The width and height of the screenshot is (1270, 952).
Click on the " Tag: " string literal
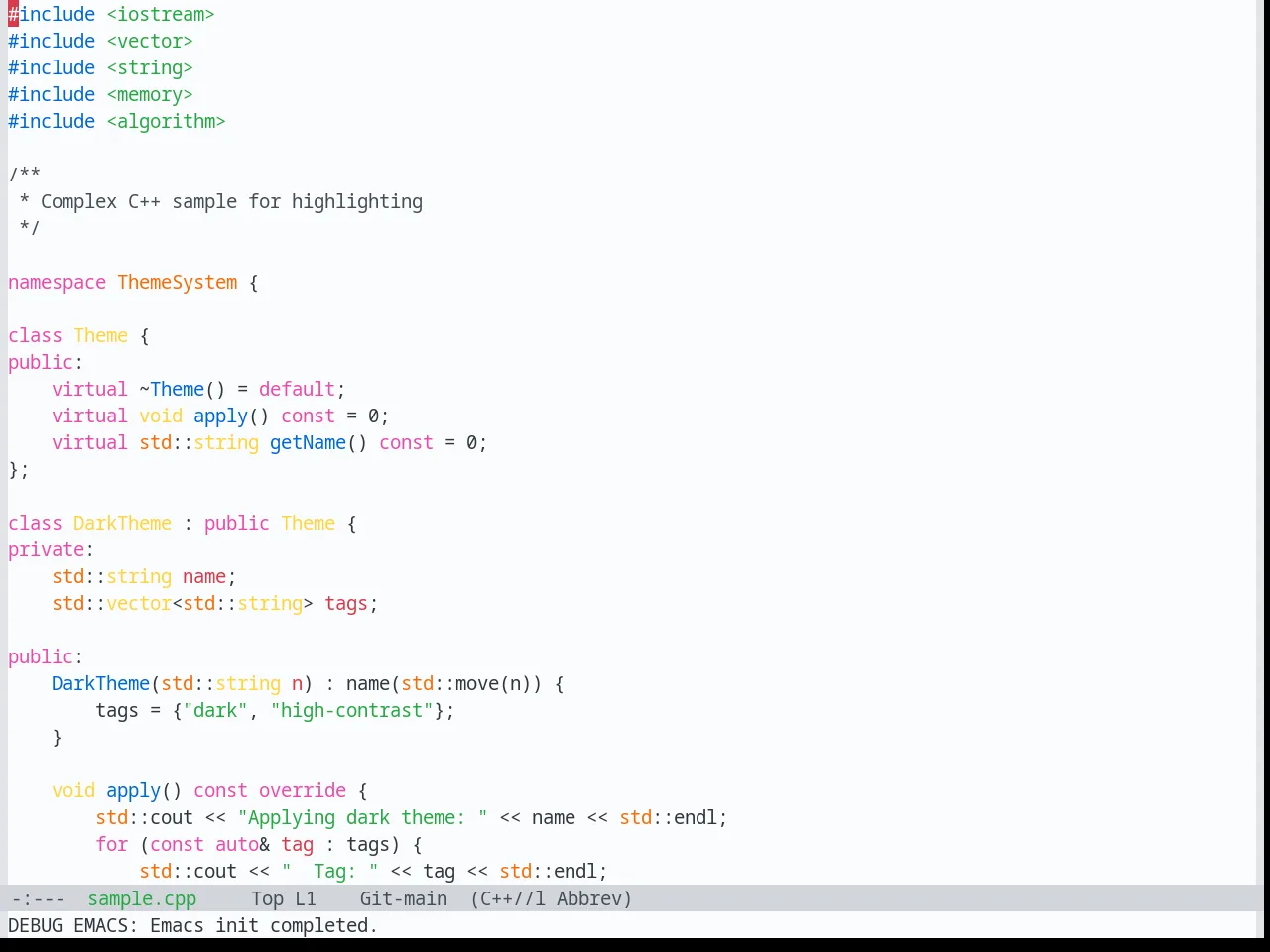tap(329, 871)
